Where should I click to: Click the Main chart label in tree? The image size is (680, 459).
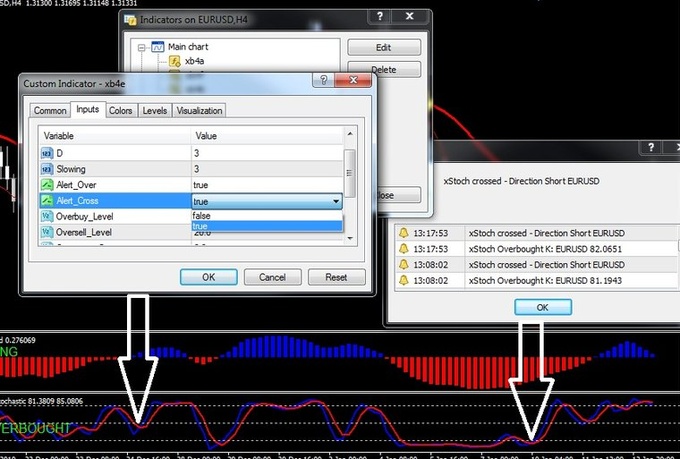188,47
